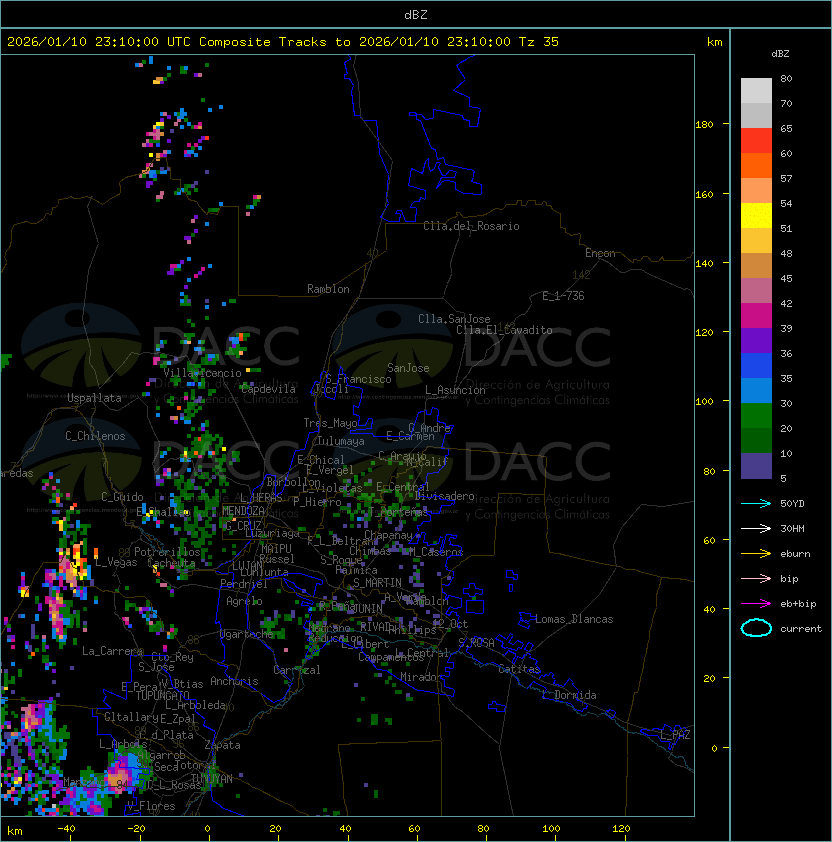Click the L_PAZ map label
This screenshot has width=832, height=842.
tap(675, 735)
